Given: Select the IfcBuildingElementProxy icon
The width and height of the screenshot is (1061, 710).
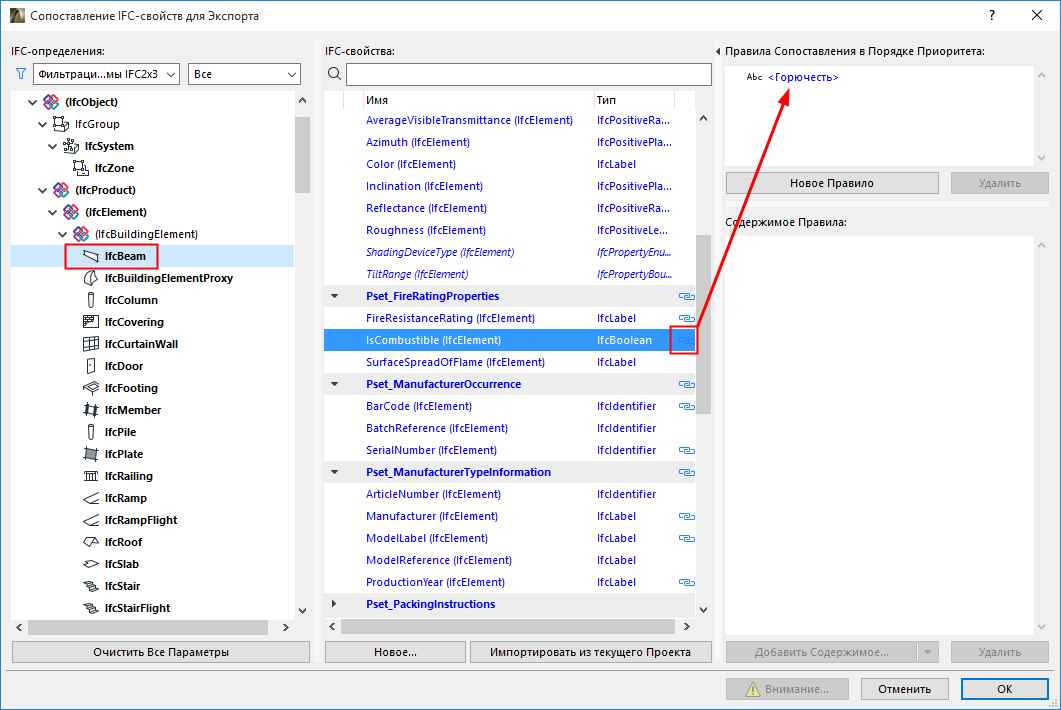Looking at the screenshot, I should (x=91, y=278).
